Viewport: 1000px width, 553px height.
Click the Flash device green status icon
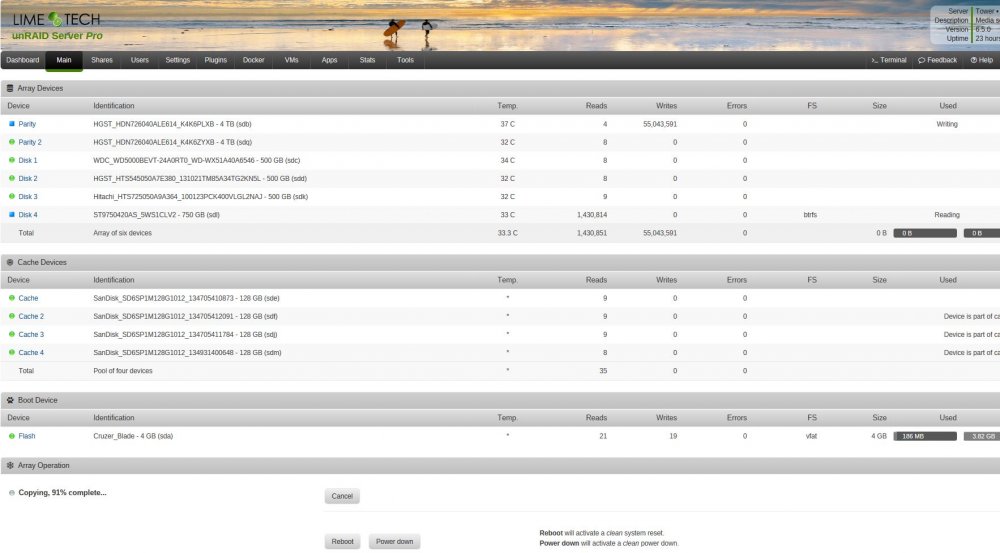[11, 436]
